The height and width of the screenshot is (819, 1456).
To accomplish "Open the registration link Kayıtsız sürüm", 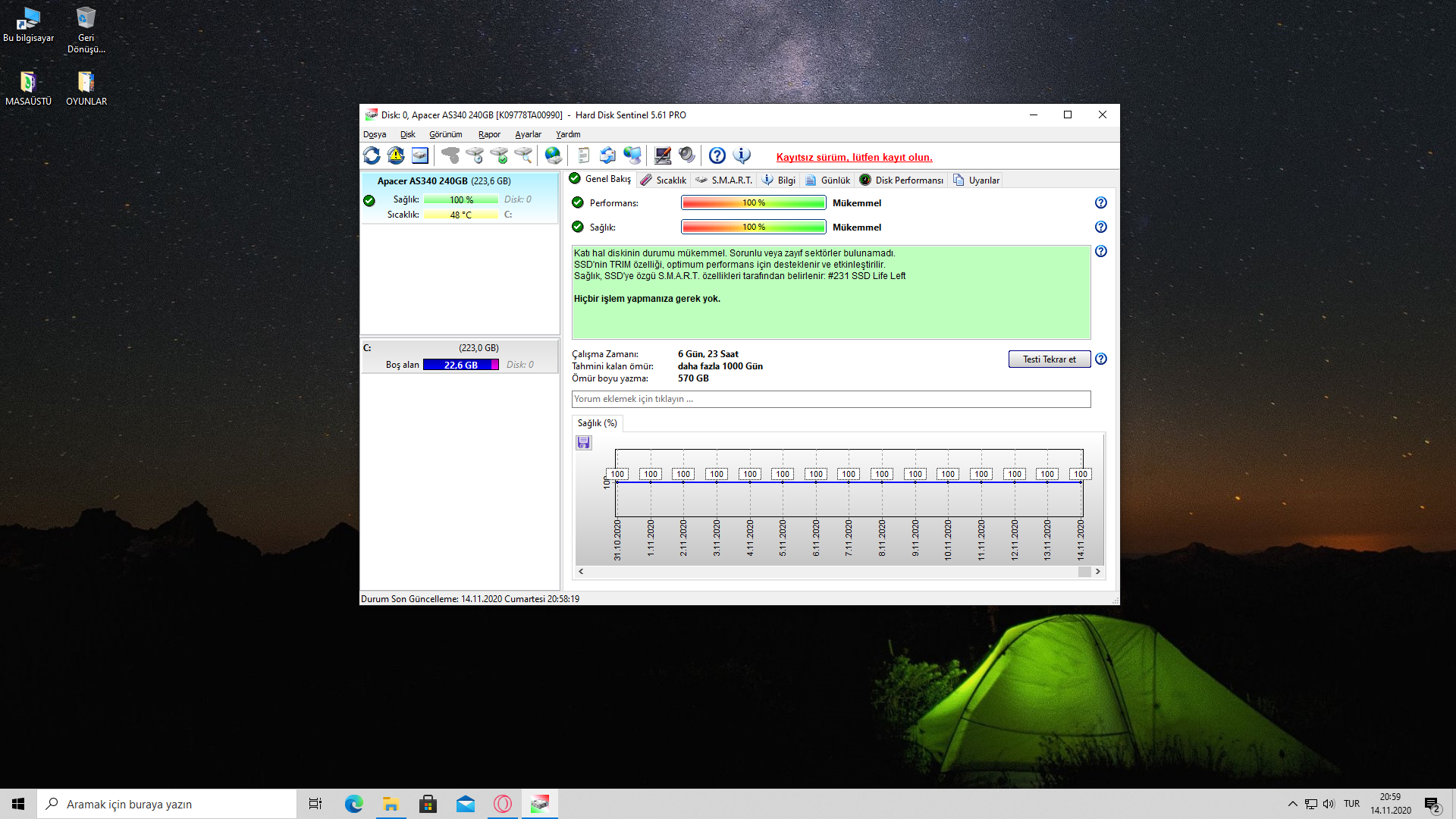I will [853, 157].
